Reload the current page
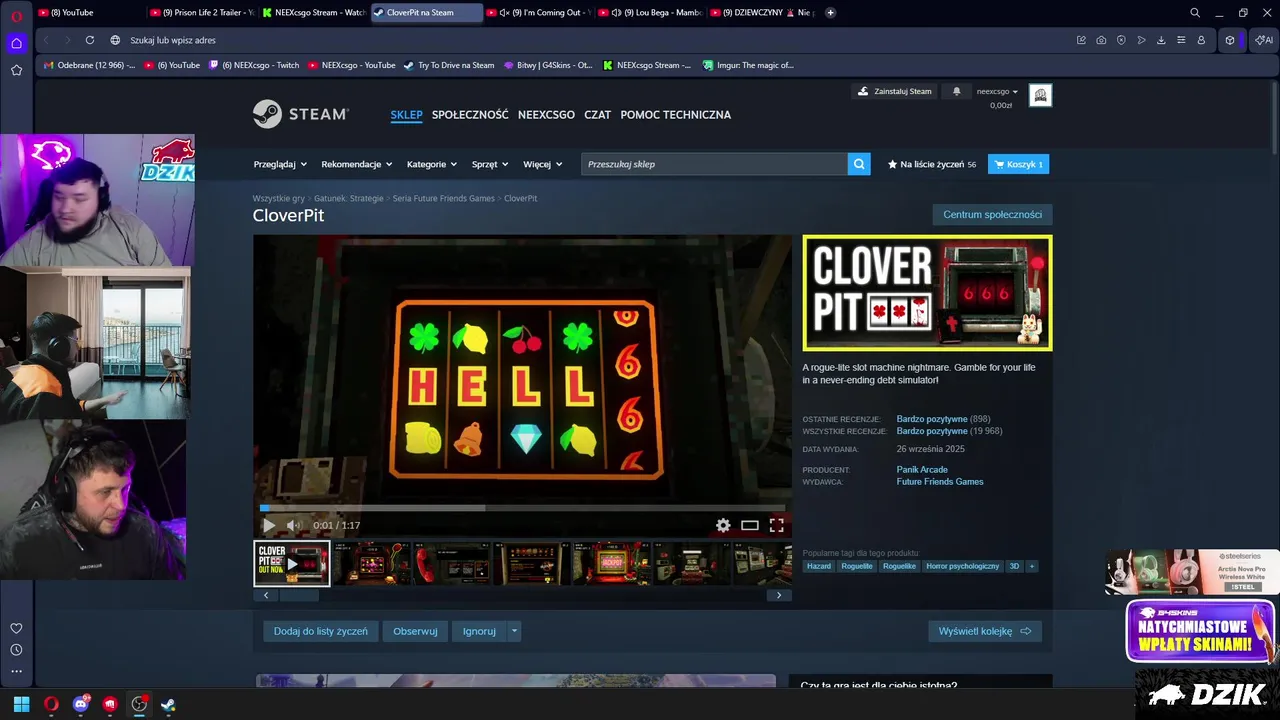Screen dimensions: 1280x720 pyautogui.click(x=90, y=40)
